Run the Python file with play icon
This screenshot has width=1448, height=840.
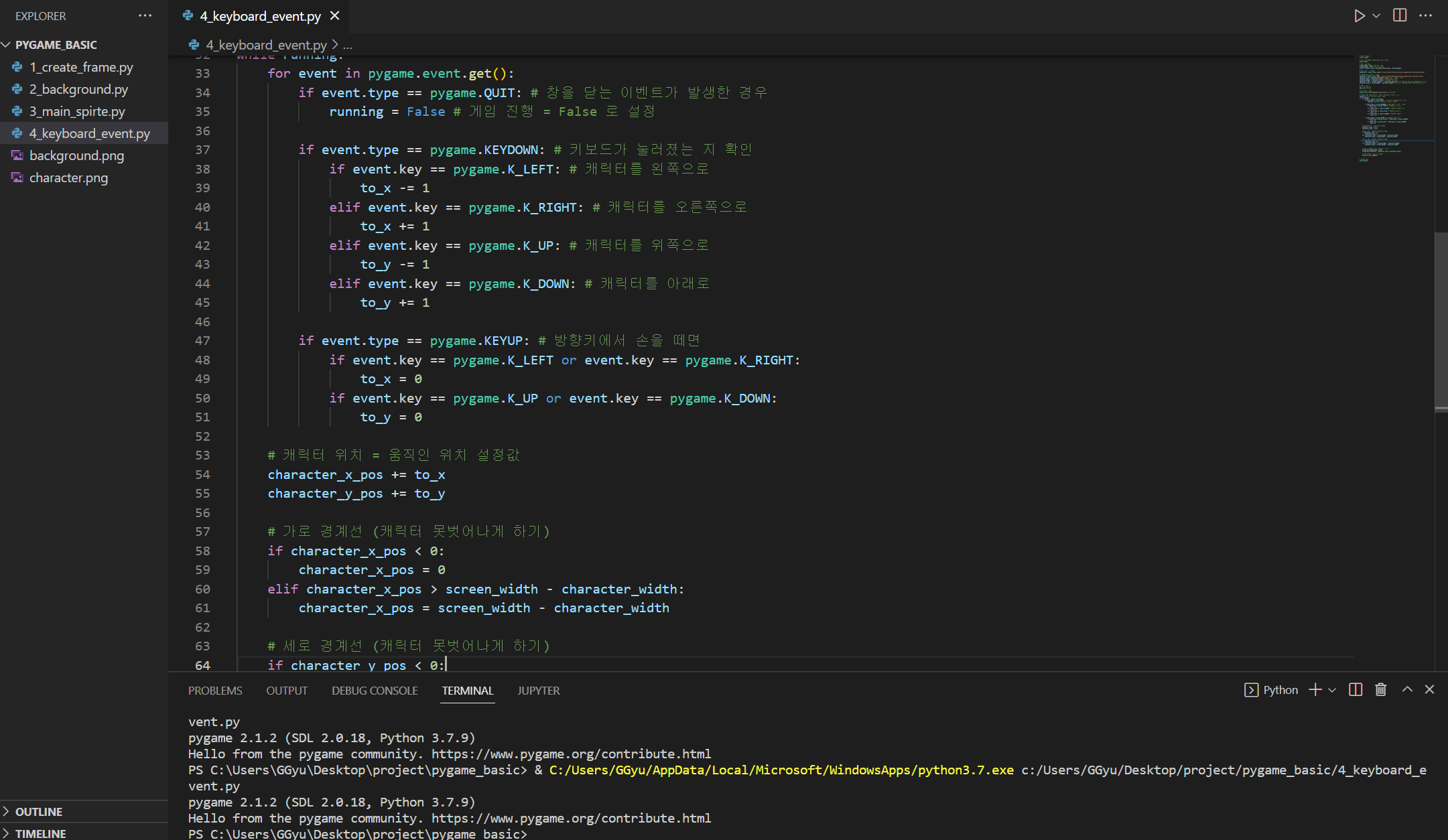tap(1359, 15)
